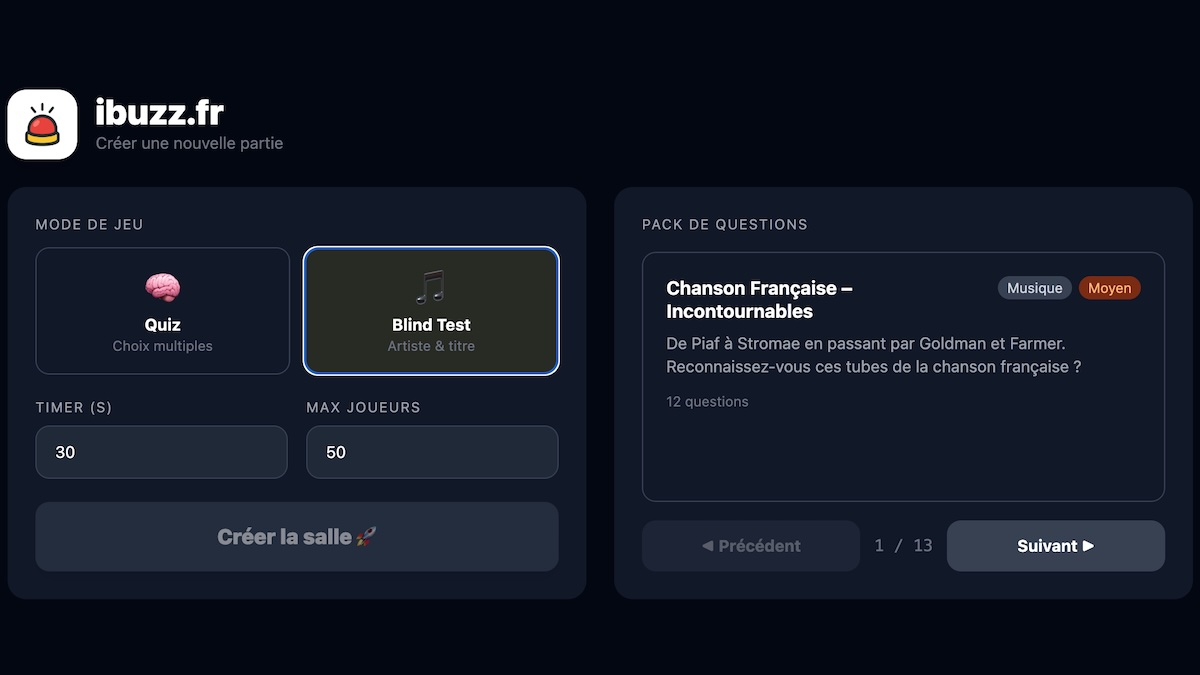
Task: Select the Blind Test game mode
Action: pos(431,310)
